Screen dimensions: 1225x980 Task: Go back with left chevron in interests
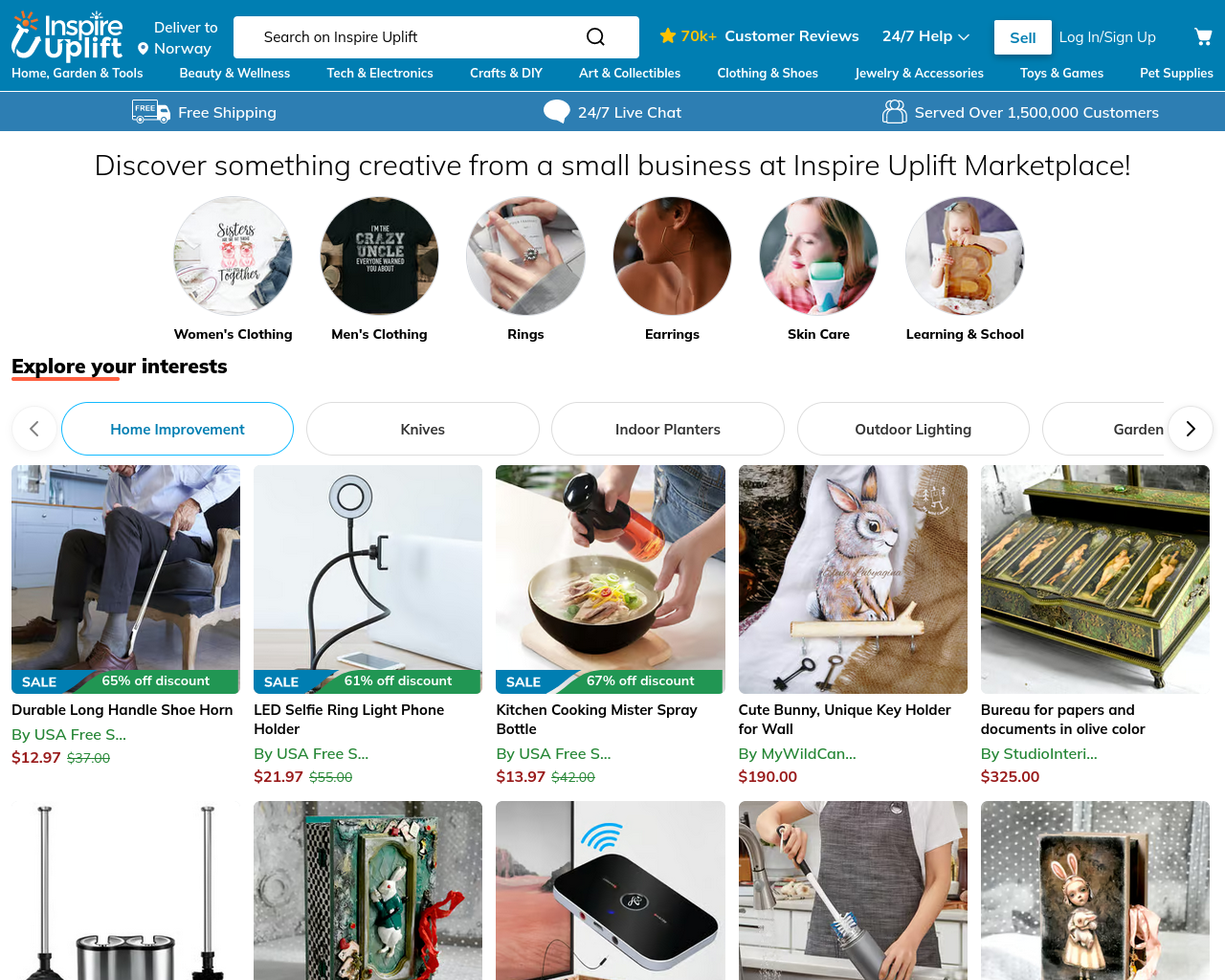tap(34, 429)
